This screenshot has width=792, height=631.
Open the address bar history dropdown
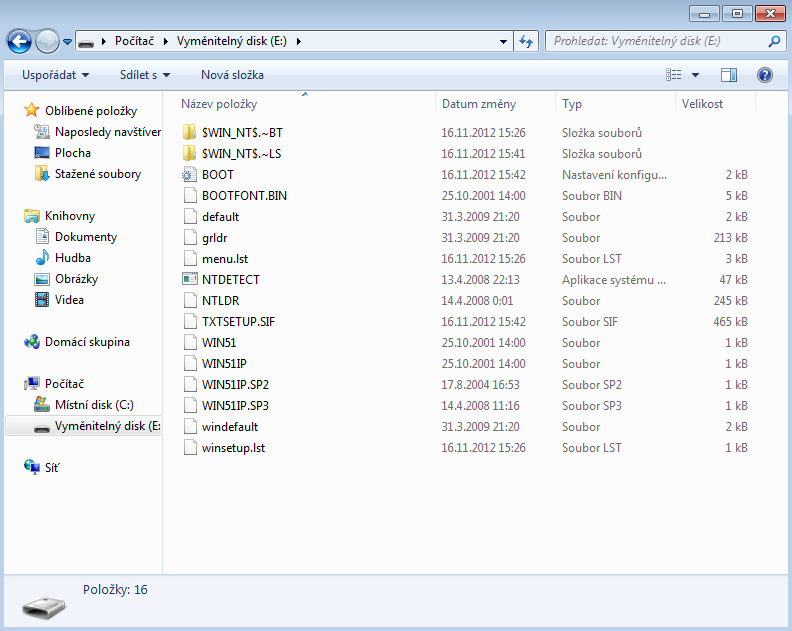coord(503,41)
